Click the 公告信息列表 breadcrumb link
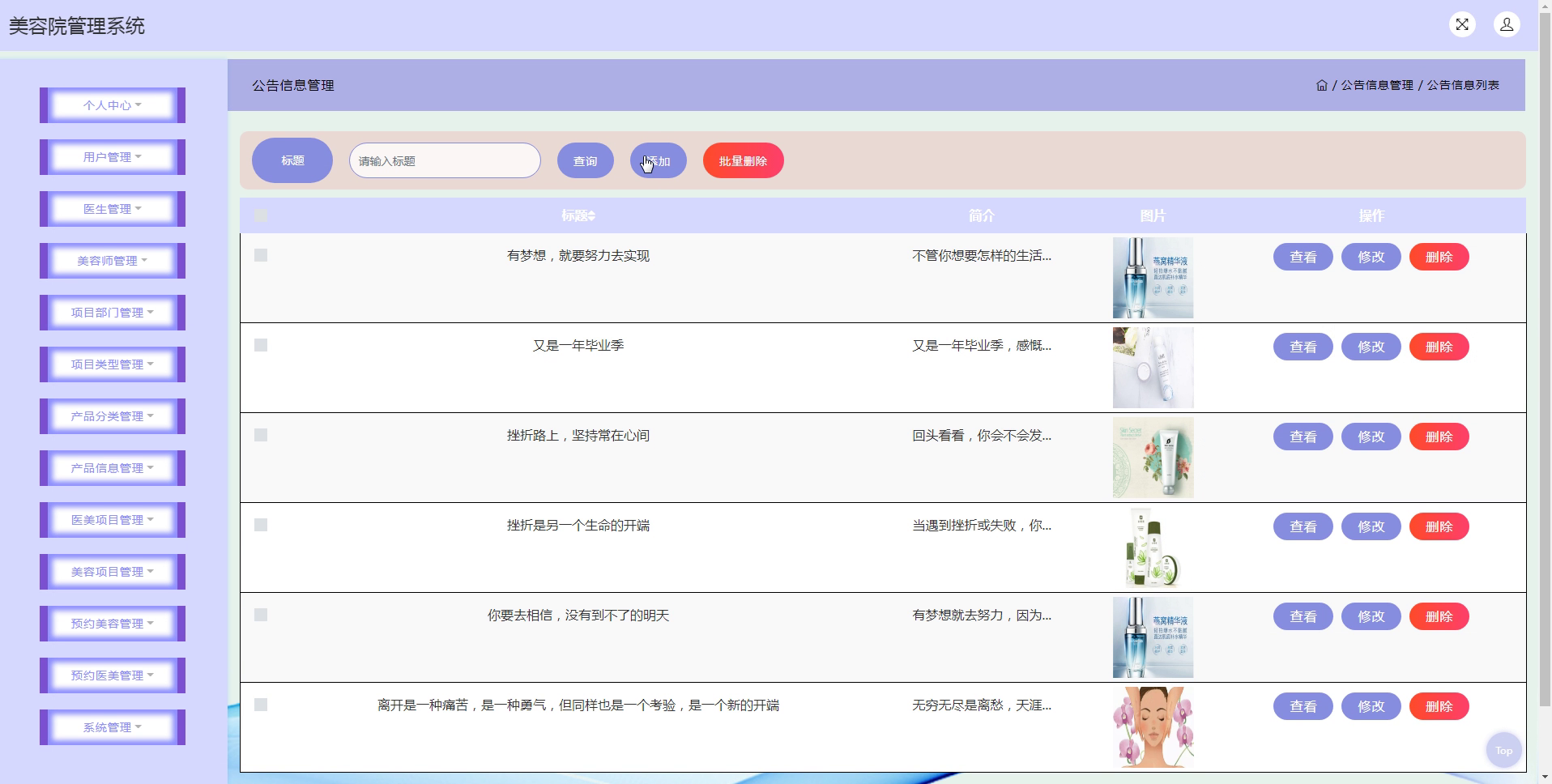 (x=1463, y=85)
